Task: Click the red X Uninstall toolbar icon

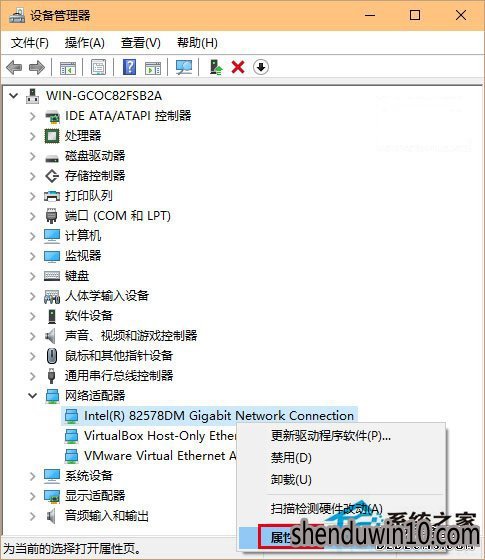Action: tap(238, 67)
